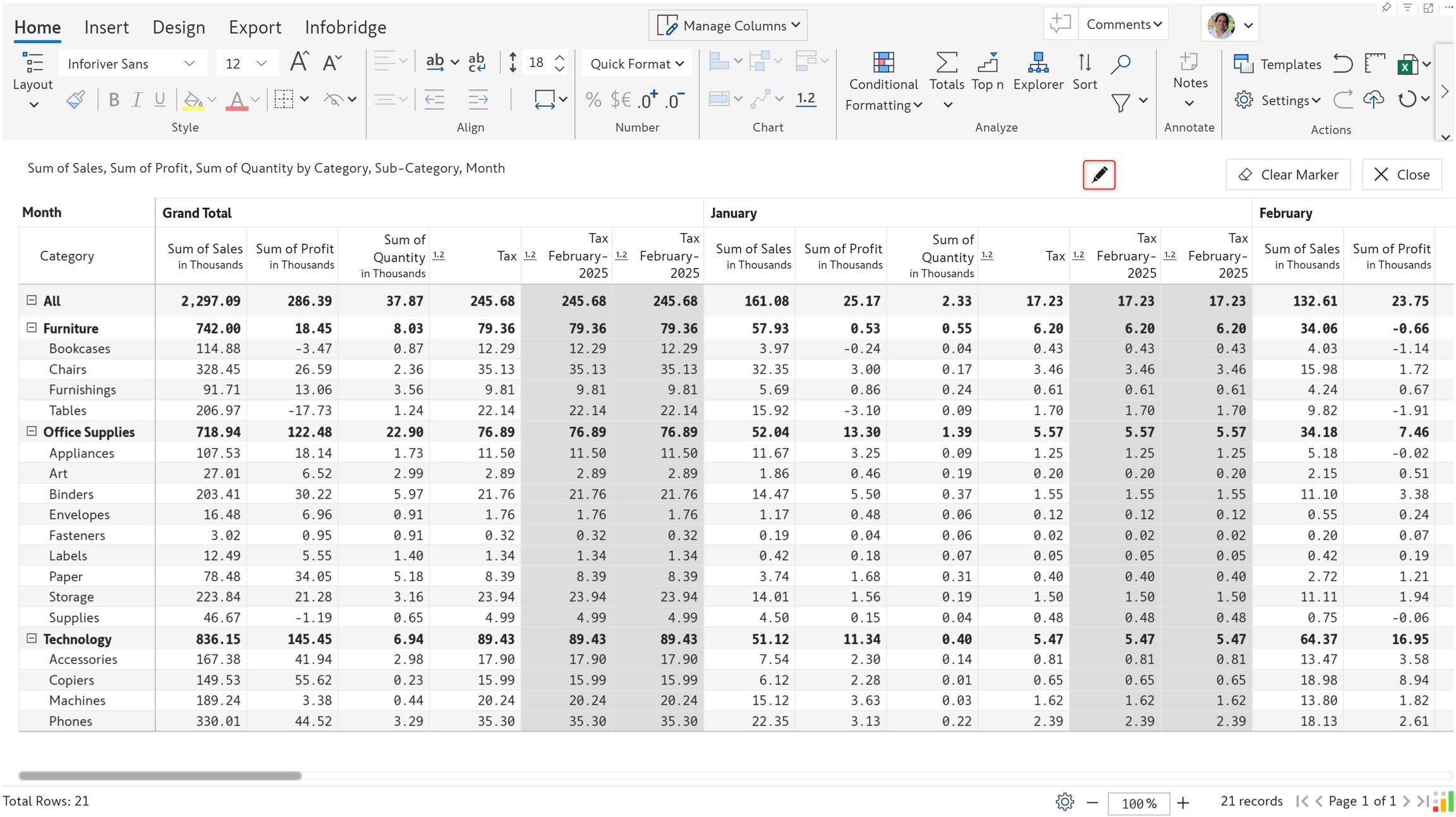Viewport: 1456px width, 817px height.
Task: Toggle bold text formatting
Action: [x=114, y=100]
